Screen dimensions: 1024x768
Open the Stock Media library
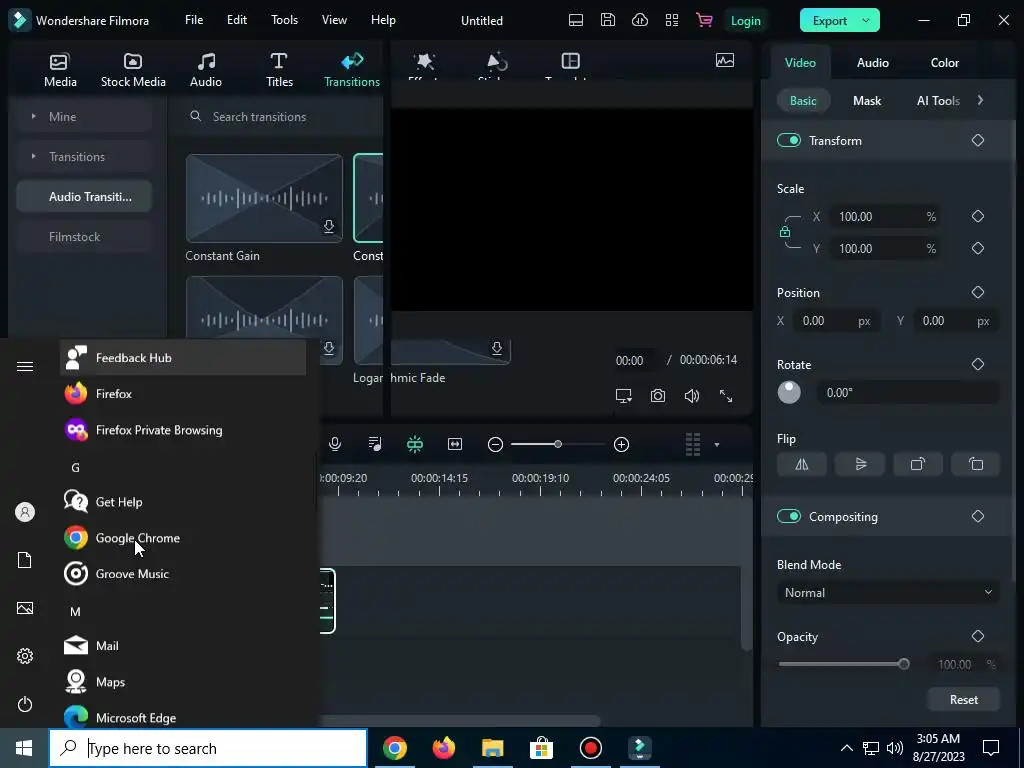click(x=133, y=69)
